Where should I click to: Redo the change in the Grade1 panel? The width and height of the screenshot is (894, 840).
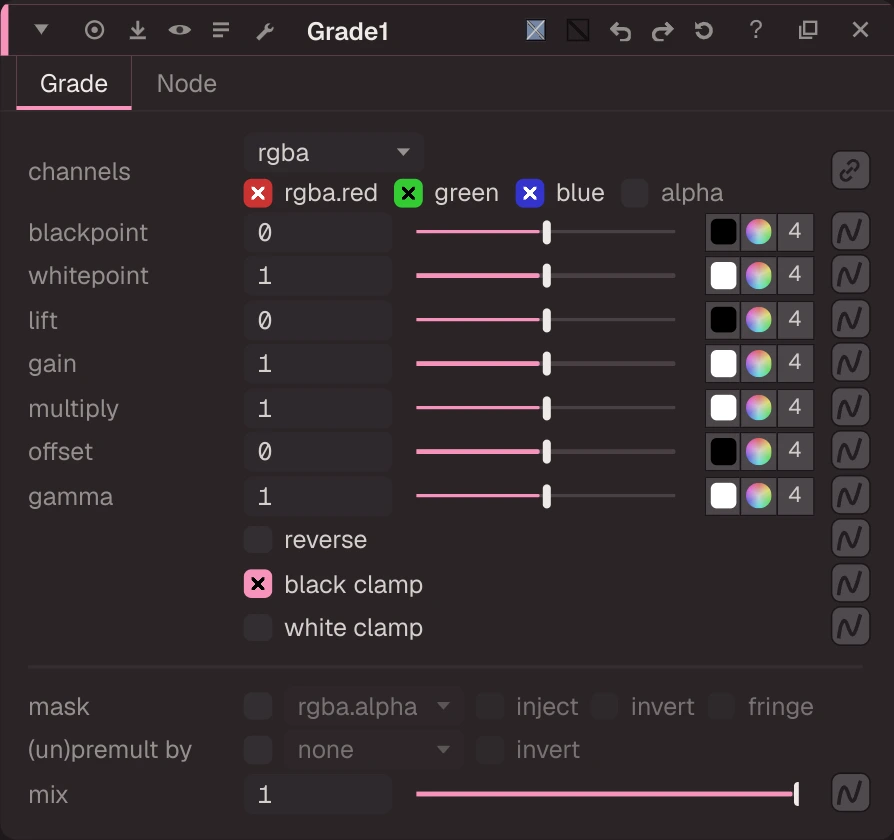663,31
